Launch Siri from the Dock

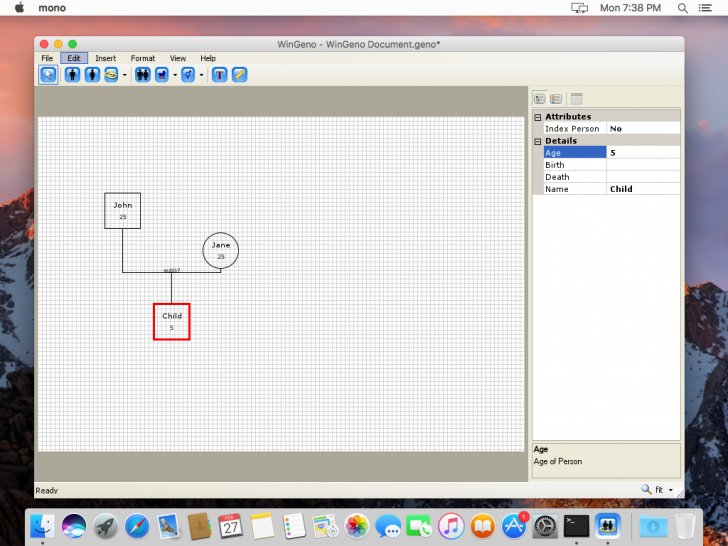pyautogui.click(x=74, y=526)
